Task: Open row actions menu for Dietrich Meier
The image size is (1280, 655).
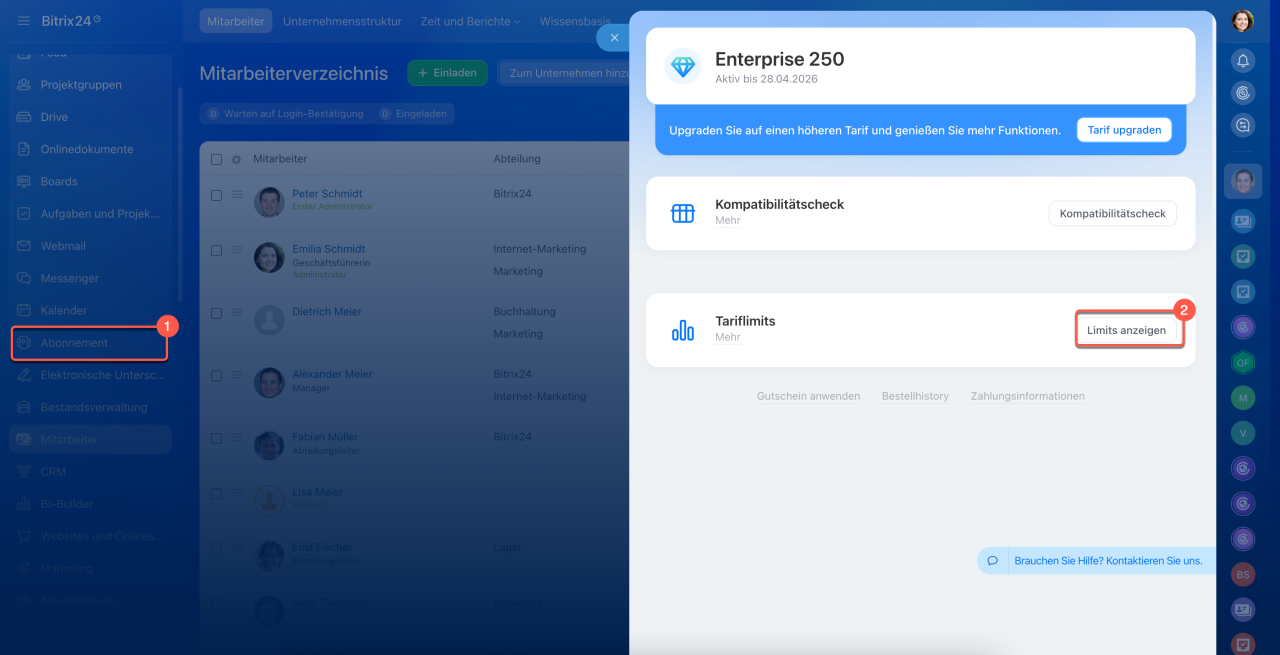Action: point(238,313)
